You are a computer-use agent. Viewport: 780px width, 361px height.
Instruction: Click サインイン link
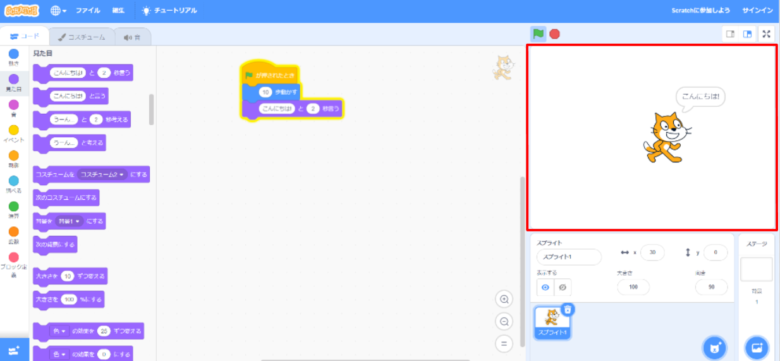coord(757,10)
